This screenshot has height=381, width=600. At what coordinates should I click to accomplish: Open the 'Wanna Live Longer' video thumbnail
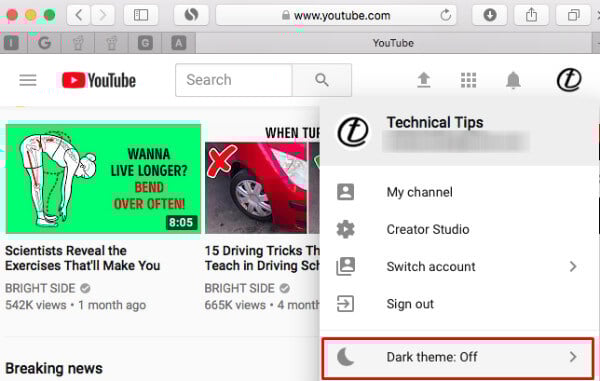[103, 179]
